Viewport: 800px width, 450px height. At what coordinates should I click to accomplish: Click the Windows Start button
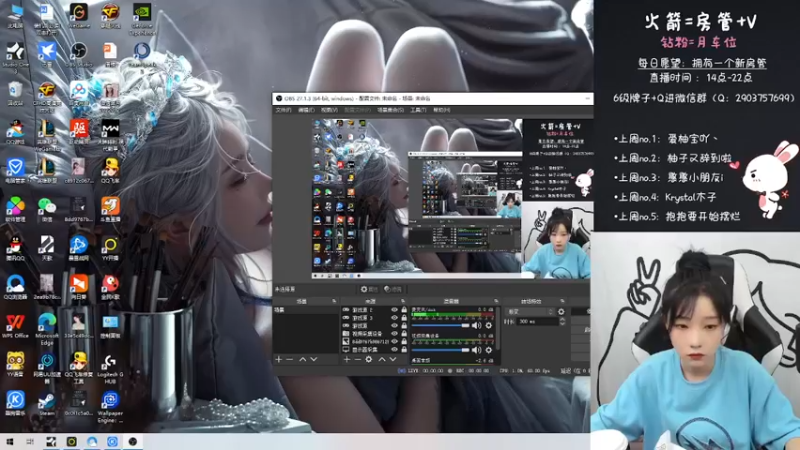[10, 441]
